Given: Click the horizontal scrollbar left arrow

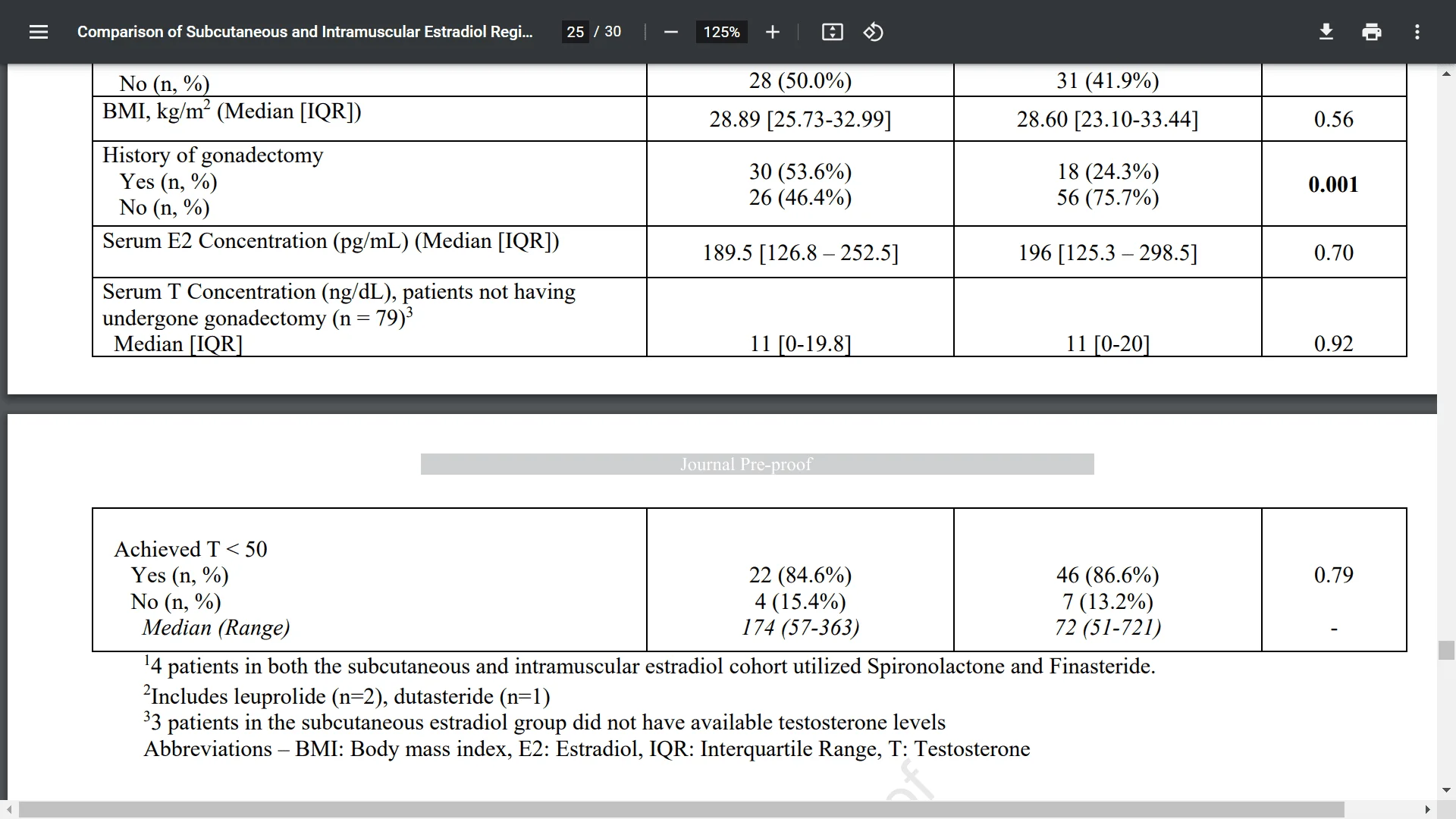Looking at the screenshot, I should [8, 809].
